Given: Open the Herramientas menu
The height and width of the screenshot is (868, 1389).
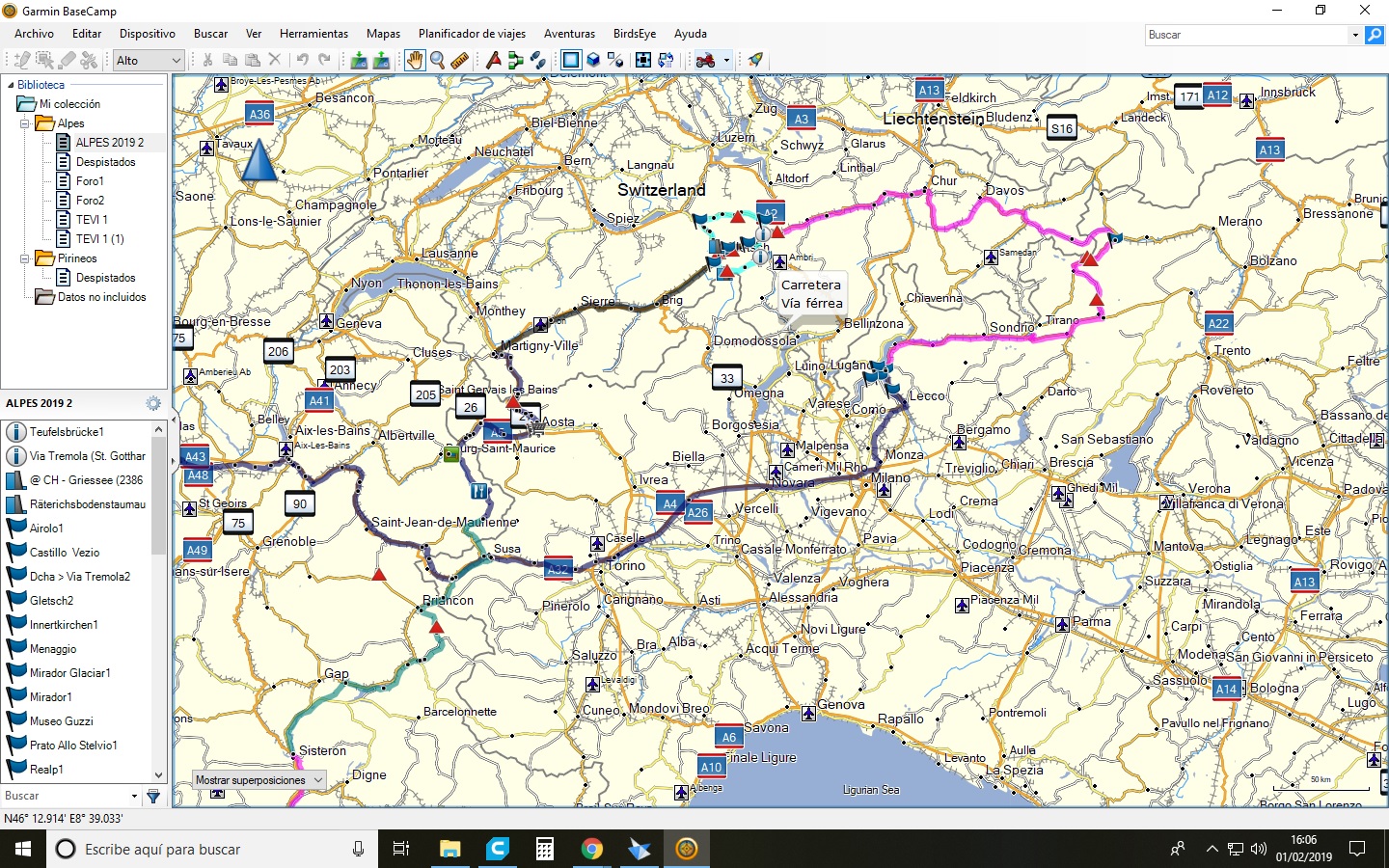Looking at the screenshot, I should [x=313, y=33].
